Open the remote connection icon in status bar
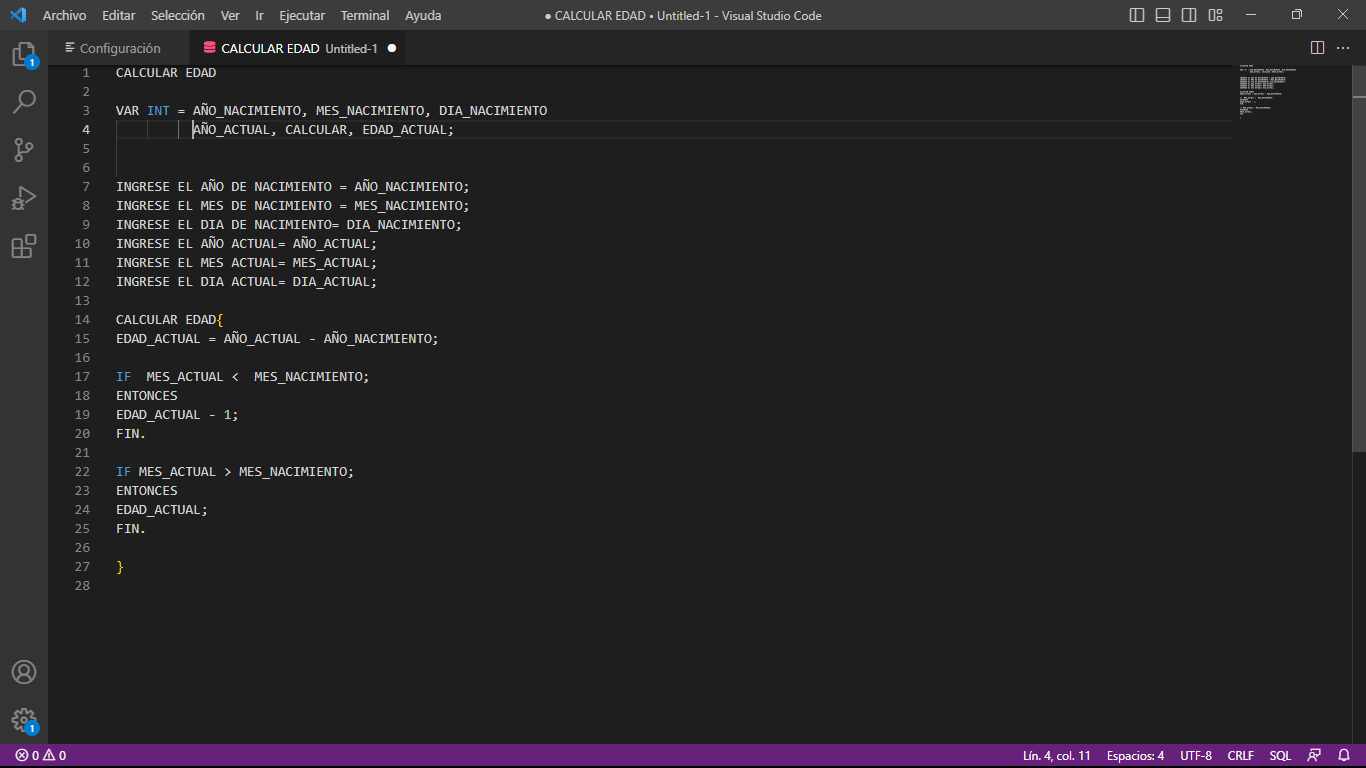The width and height of the screenshot is (1366, 768). click(1314, 755)
